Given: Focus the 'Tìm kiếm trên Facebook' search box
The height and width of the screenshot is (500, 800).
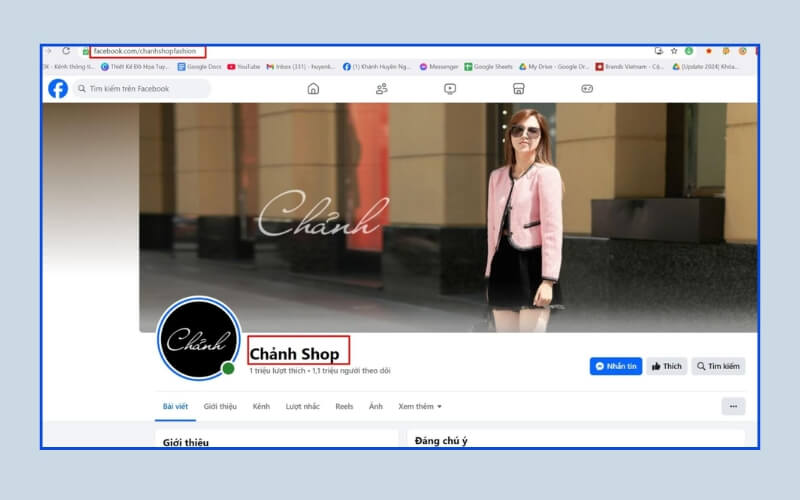Looking at the screenshot, I should click(x=141, y=89).
